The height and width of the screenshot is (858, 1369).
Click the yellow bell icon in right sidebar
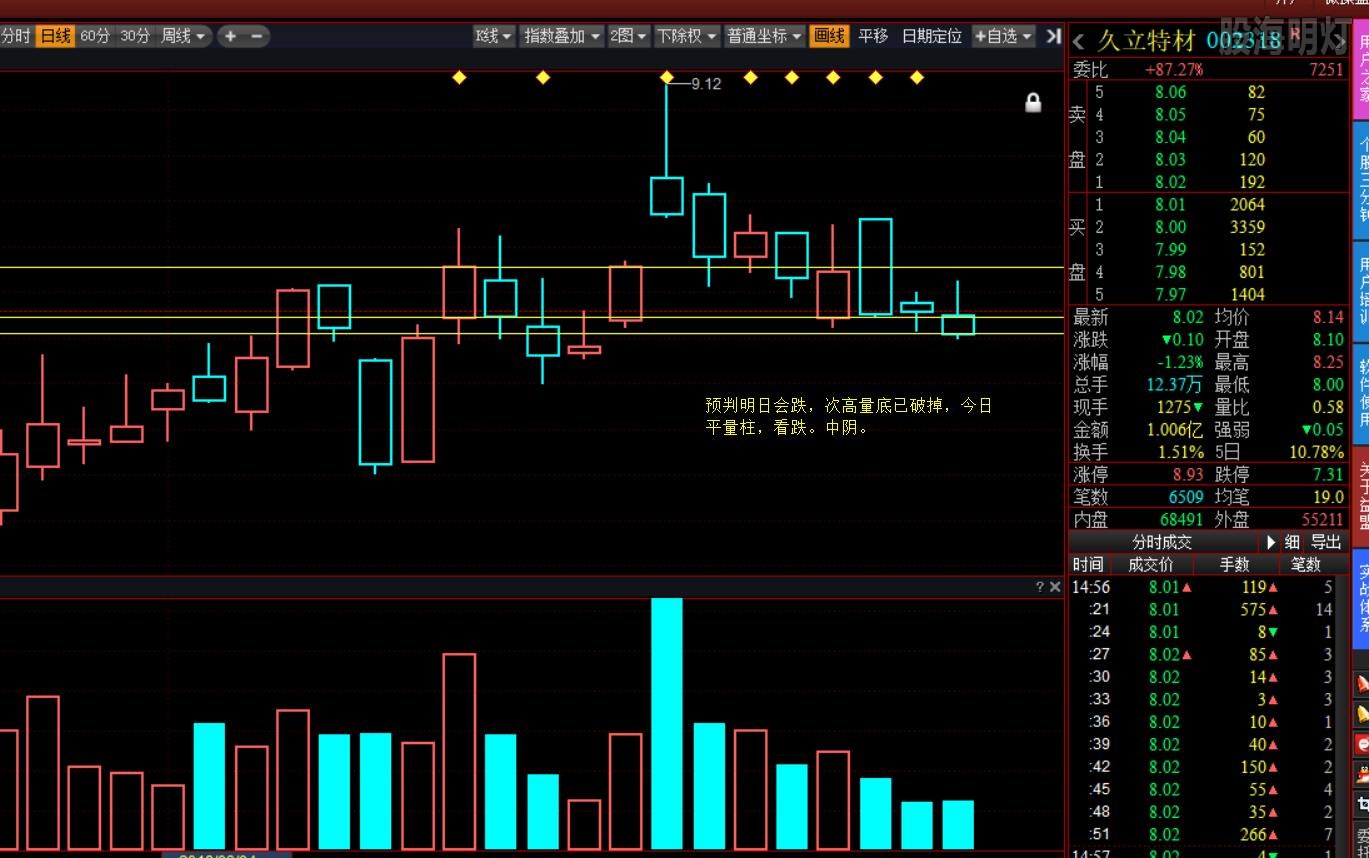(x=1362, y=714)
